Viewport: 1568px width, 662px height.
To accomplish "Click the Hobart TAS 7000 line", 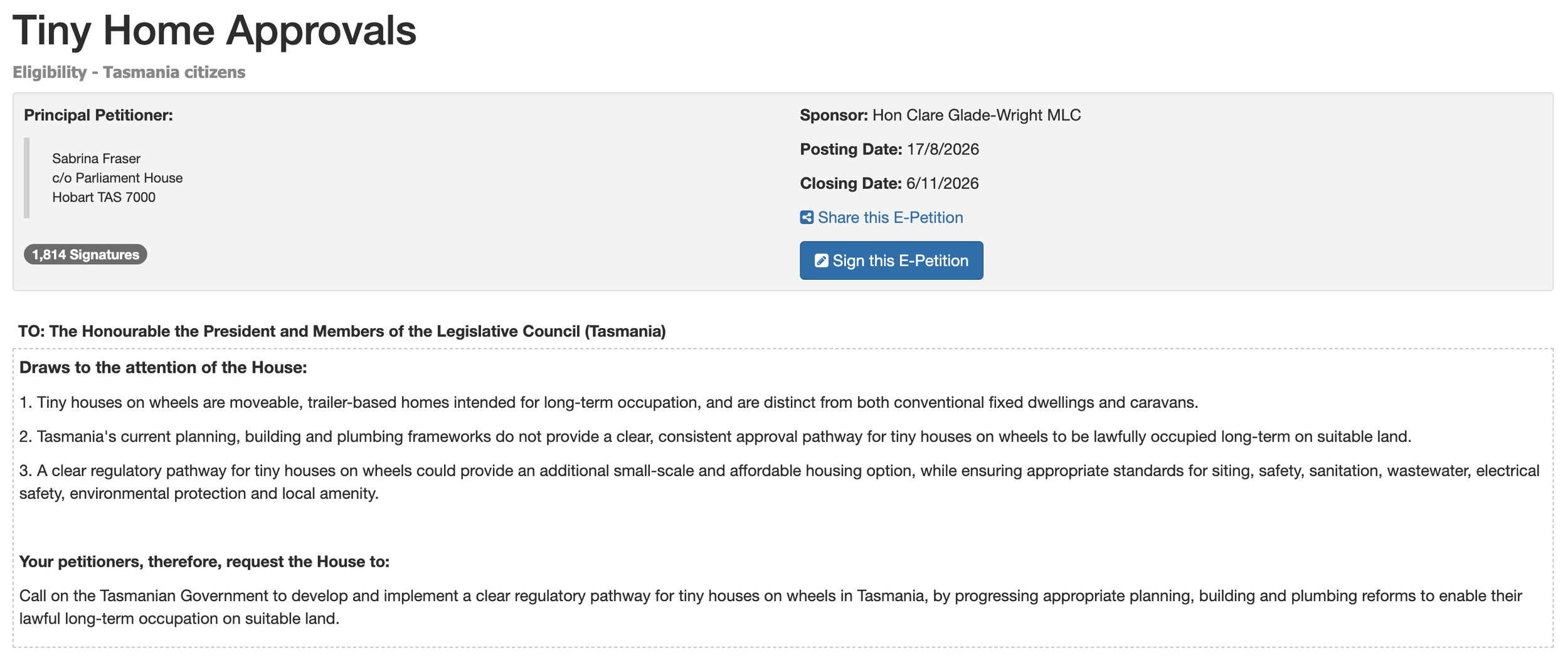I will click(x=103, y=198).
